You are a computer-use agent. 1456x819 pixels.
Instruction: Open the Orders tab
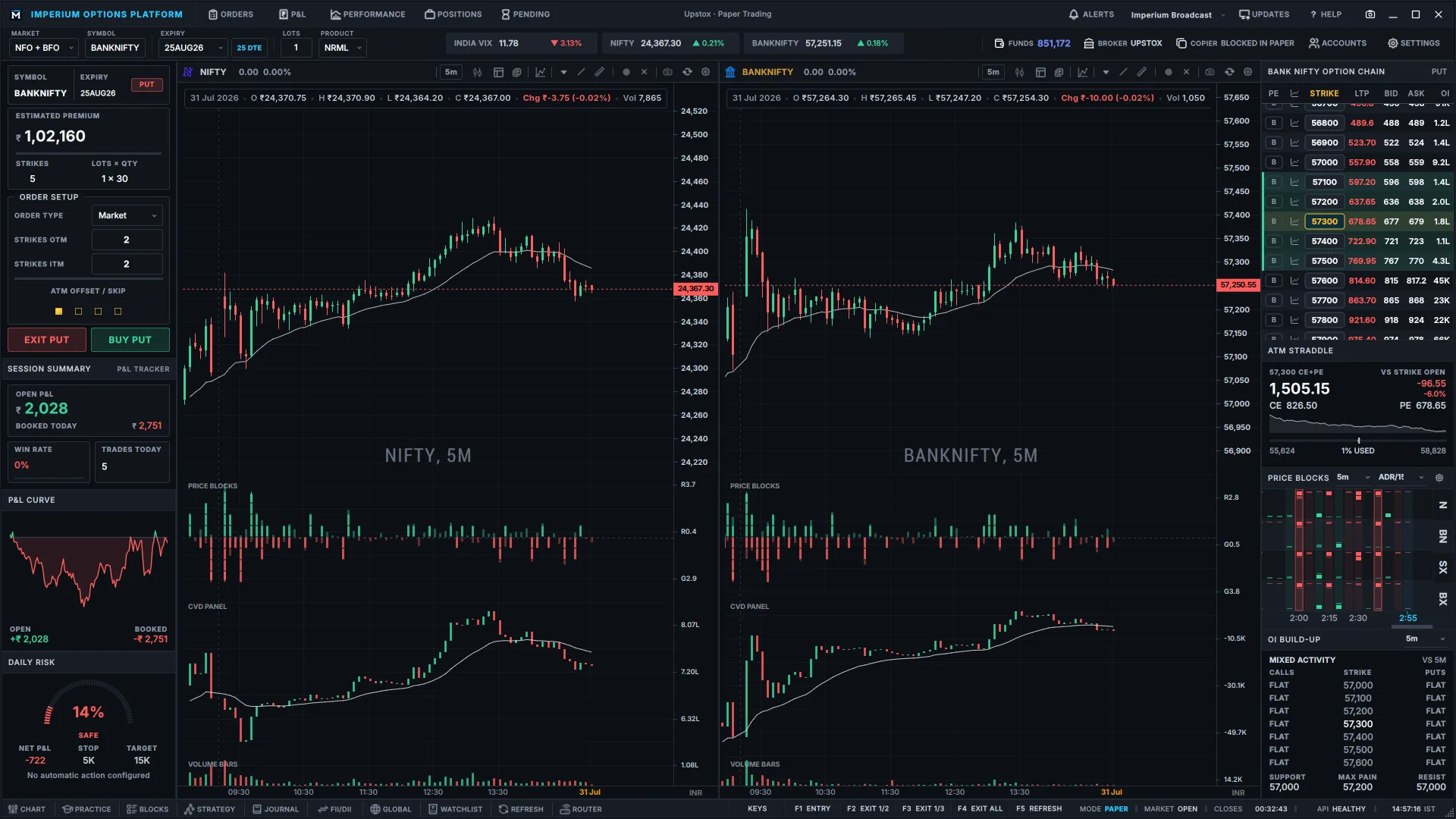tap(231, 14)
